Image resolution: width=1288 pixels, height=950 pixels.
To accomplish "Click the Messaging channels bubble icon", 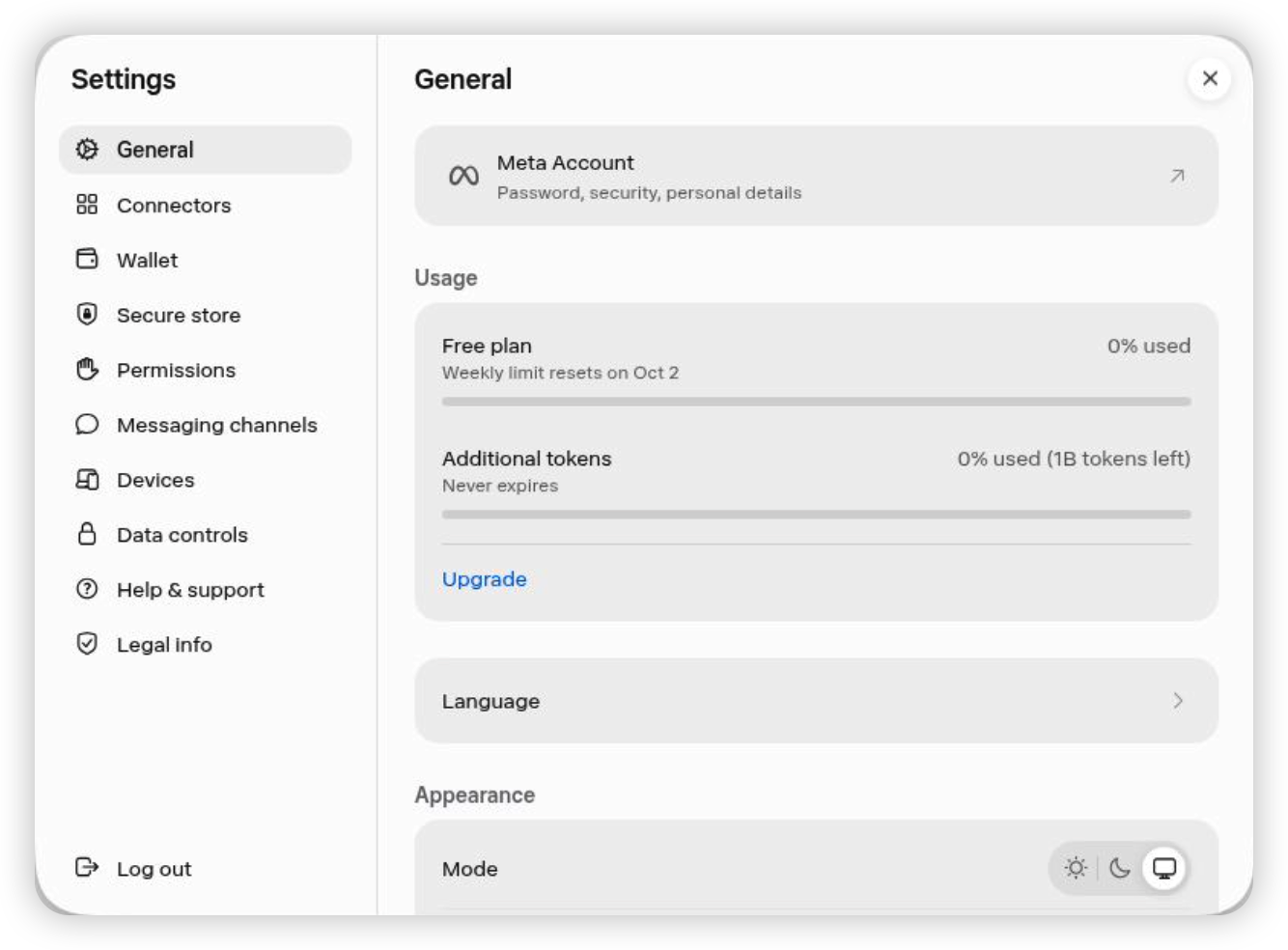I will [87, 424].
